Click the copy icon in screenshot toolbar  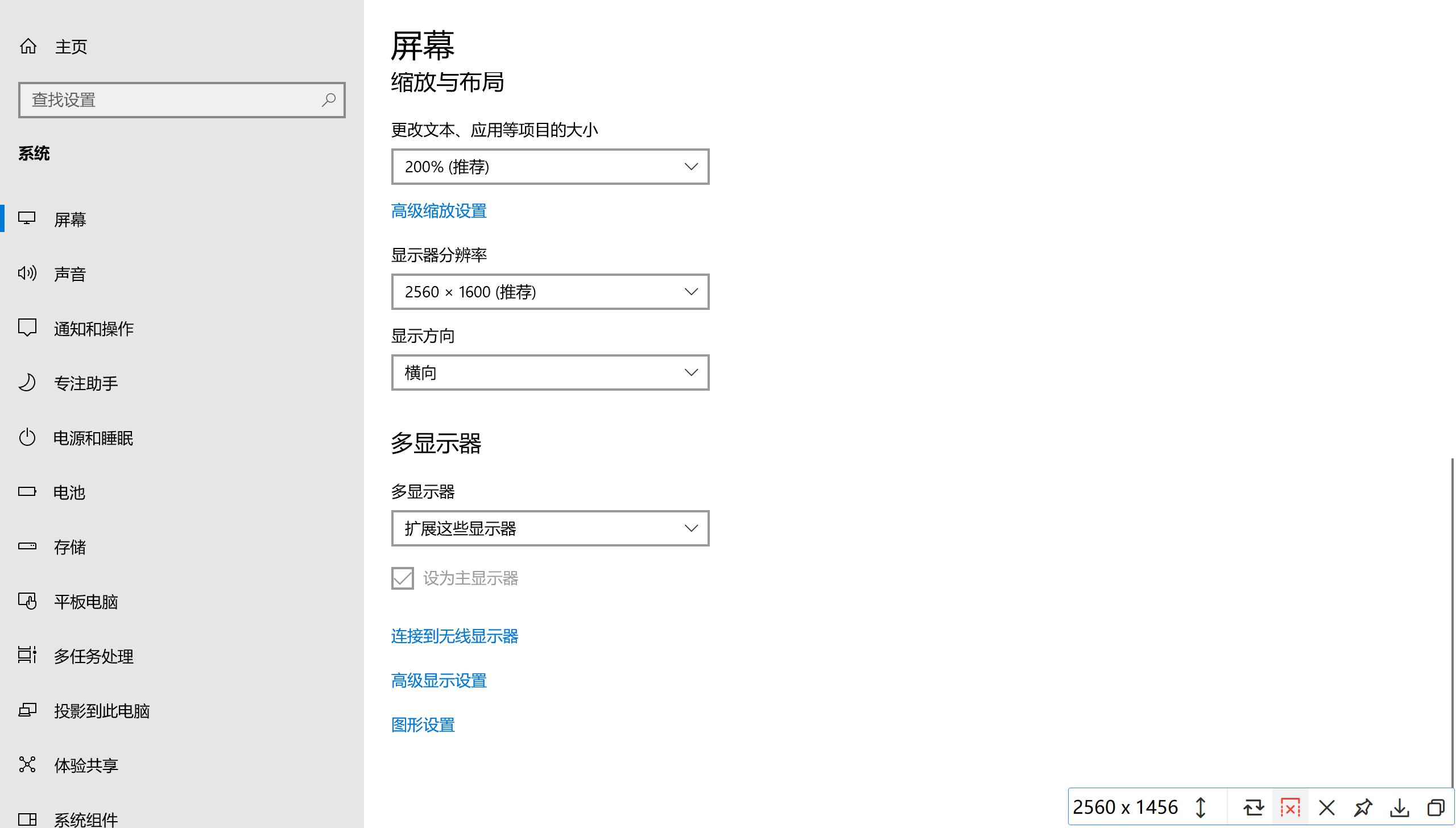click(1436, 808)
